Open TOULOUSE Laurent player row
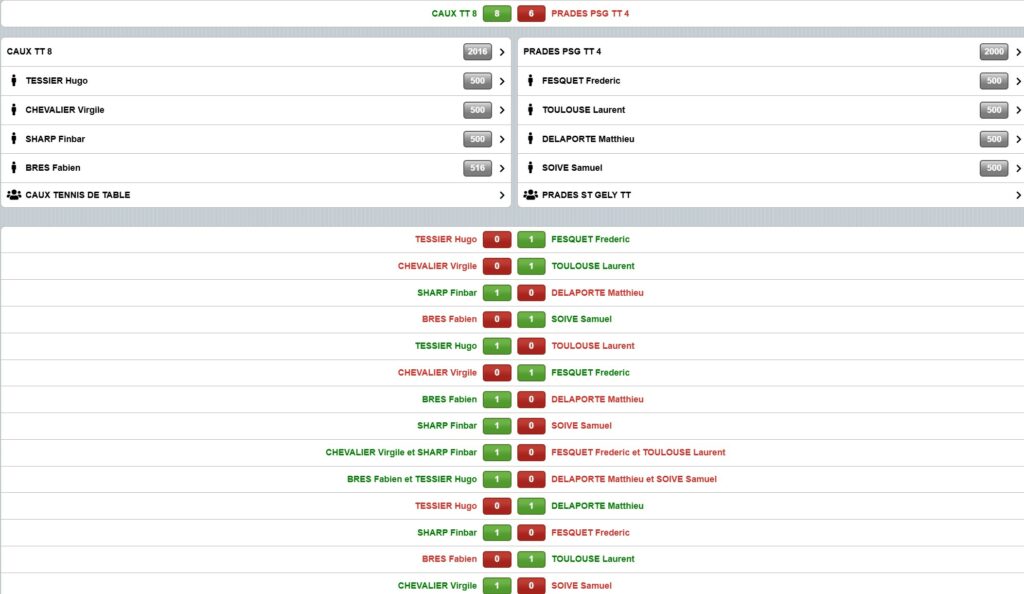 click(x=583, y=110)
